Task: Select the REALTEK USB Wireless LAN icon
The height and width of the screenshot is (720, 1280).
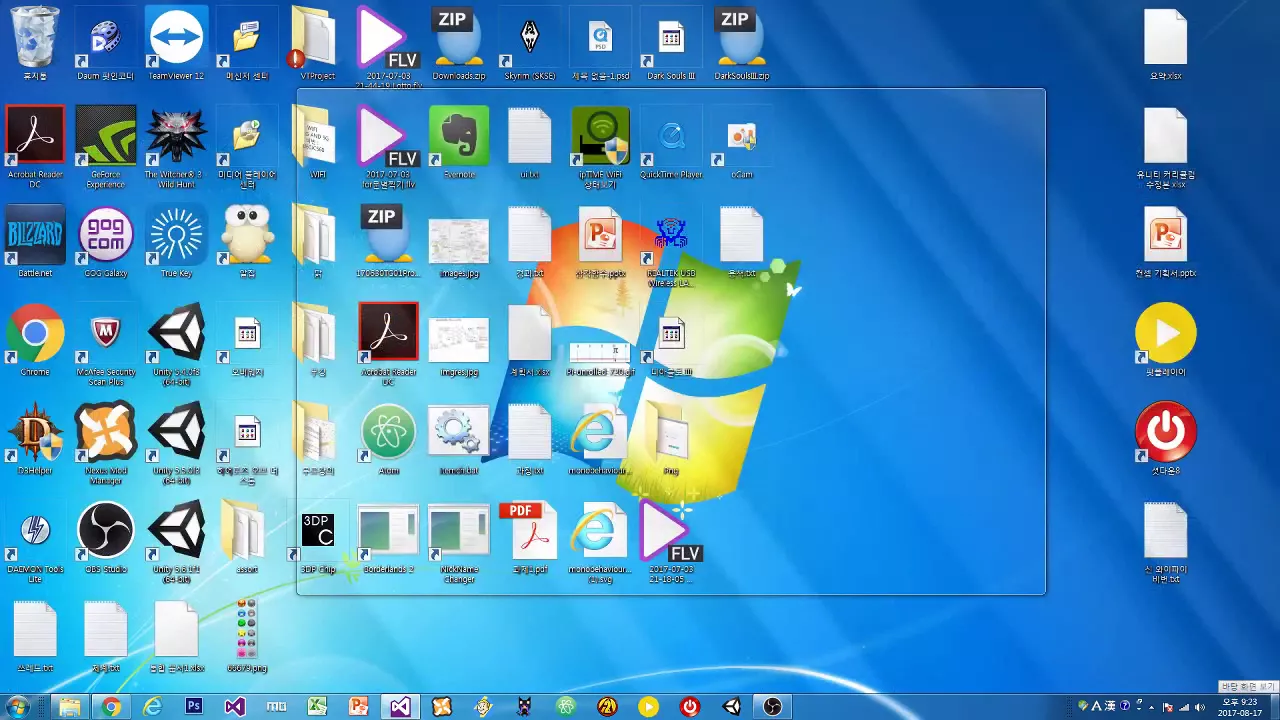Action: tap(671, 245)
